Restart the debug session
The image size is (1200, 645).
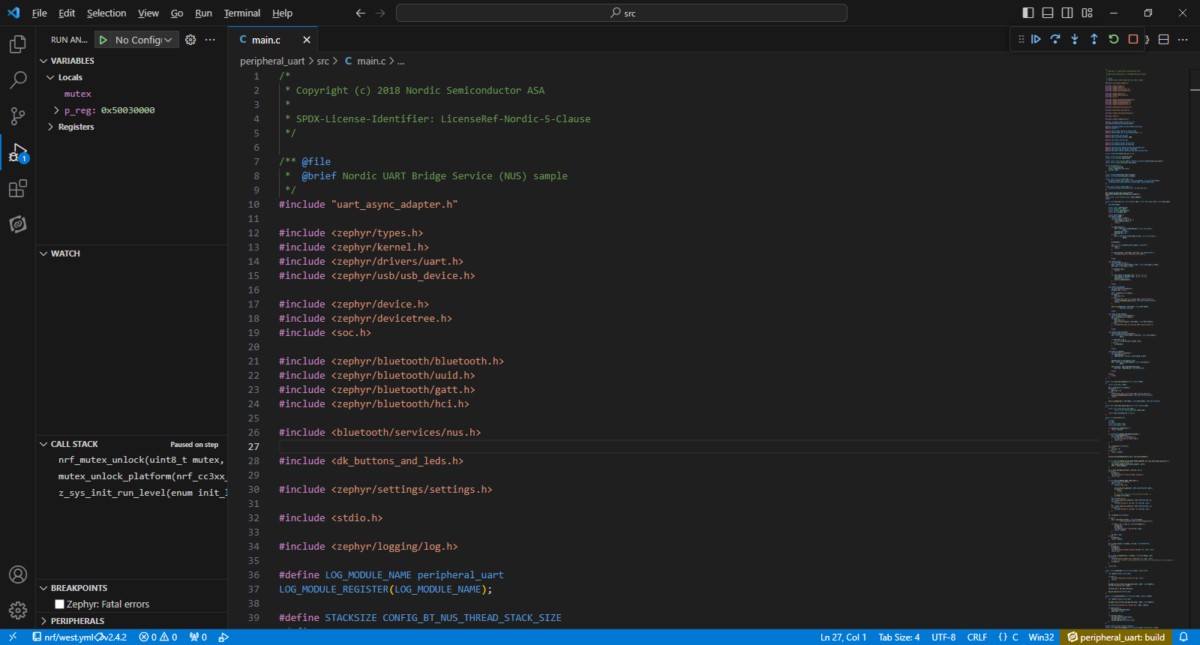tap(1114, 39)
